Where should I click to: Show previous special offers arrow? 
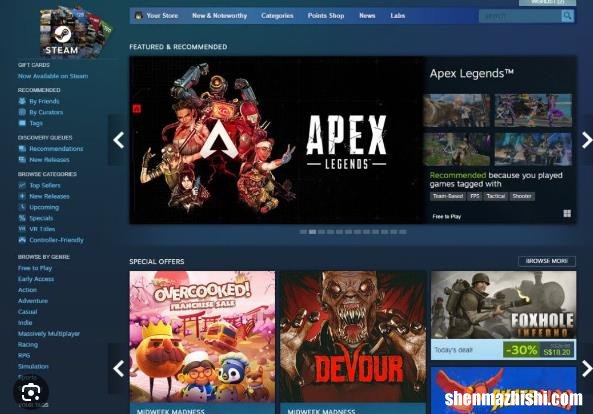tap(118, 369)
